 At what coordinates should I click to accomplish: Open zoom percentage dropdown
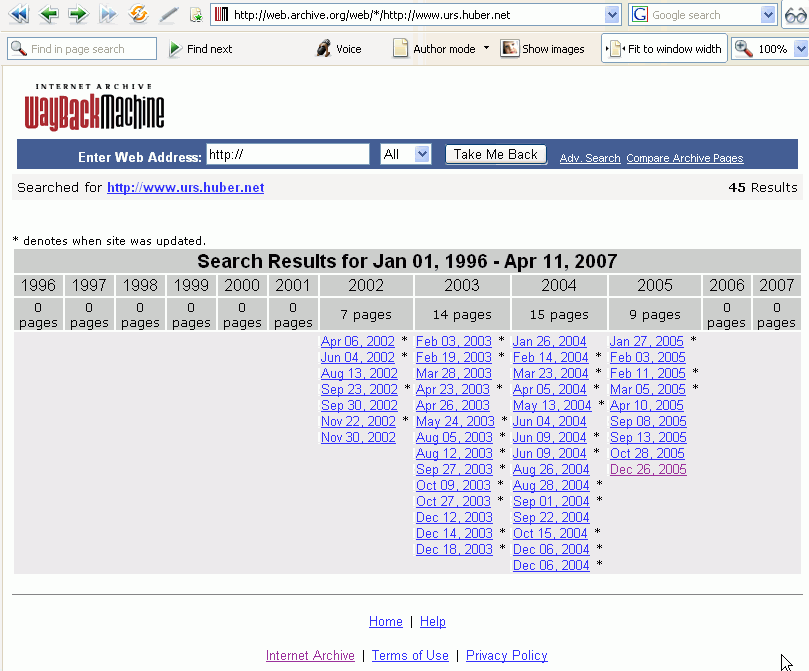801,49
